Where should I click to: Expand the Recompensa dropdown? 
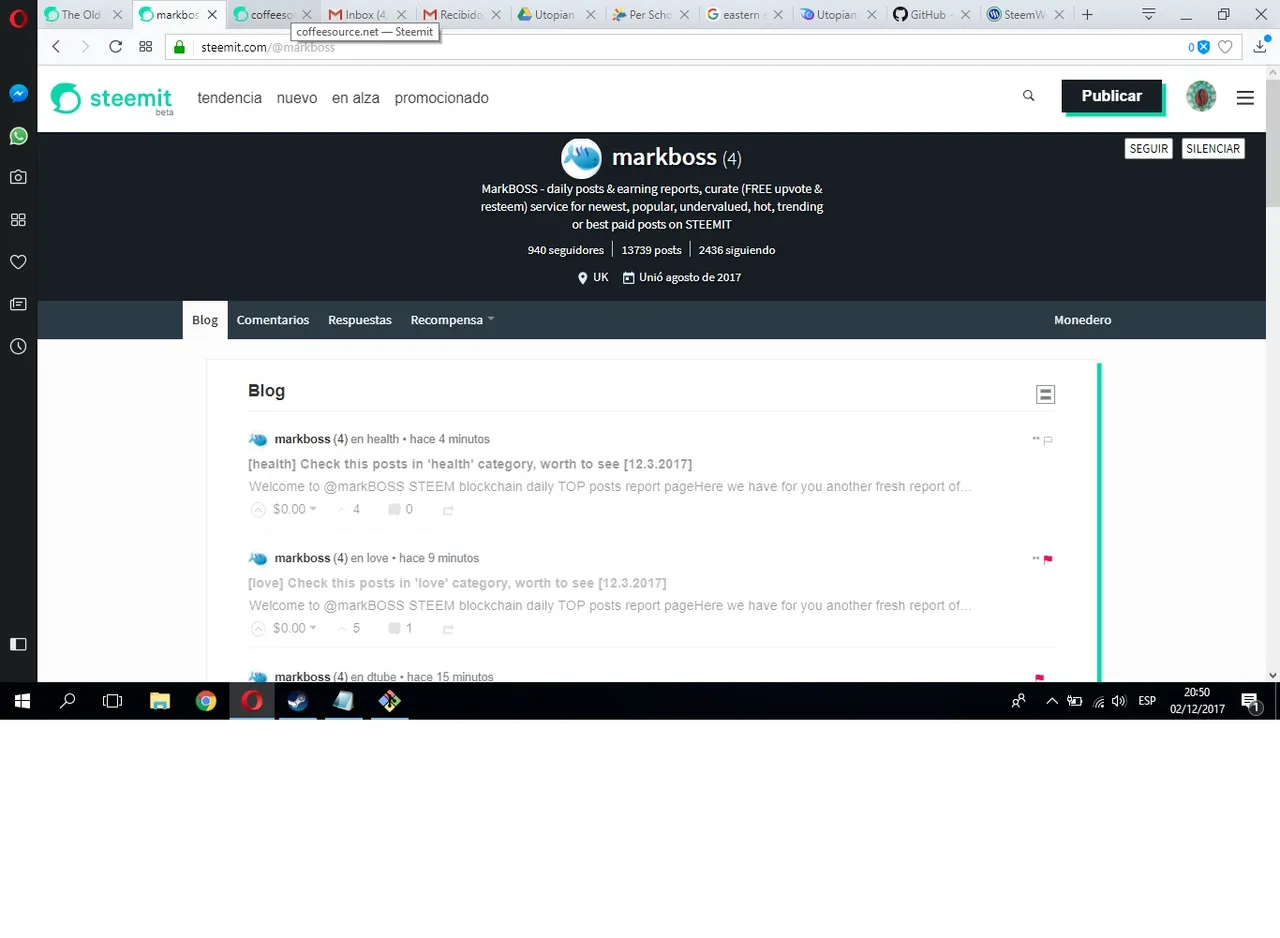point(452,320)
